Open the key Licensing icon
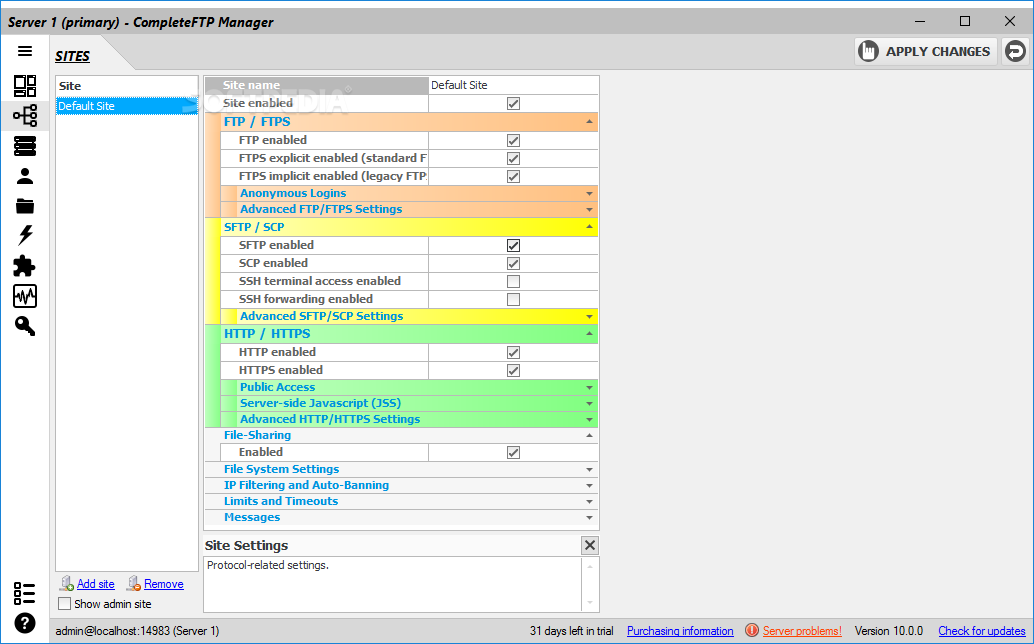Viewport: 1034px width, 644px height. [25, 326]
